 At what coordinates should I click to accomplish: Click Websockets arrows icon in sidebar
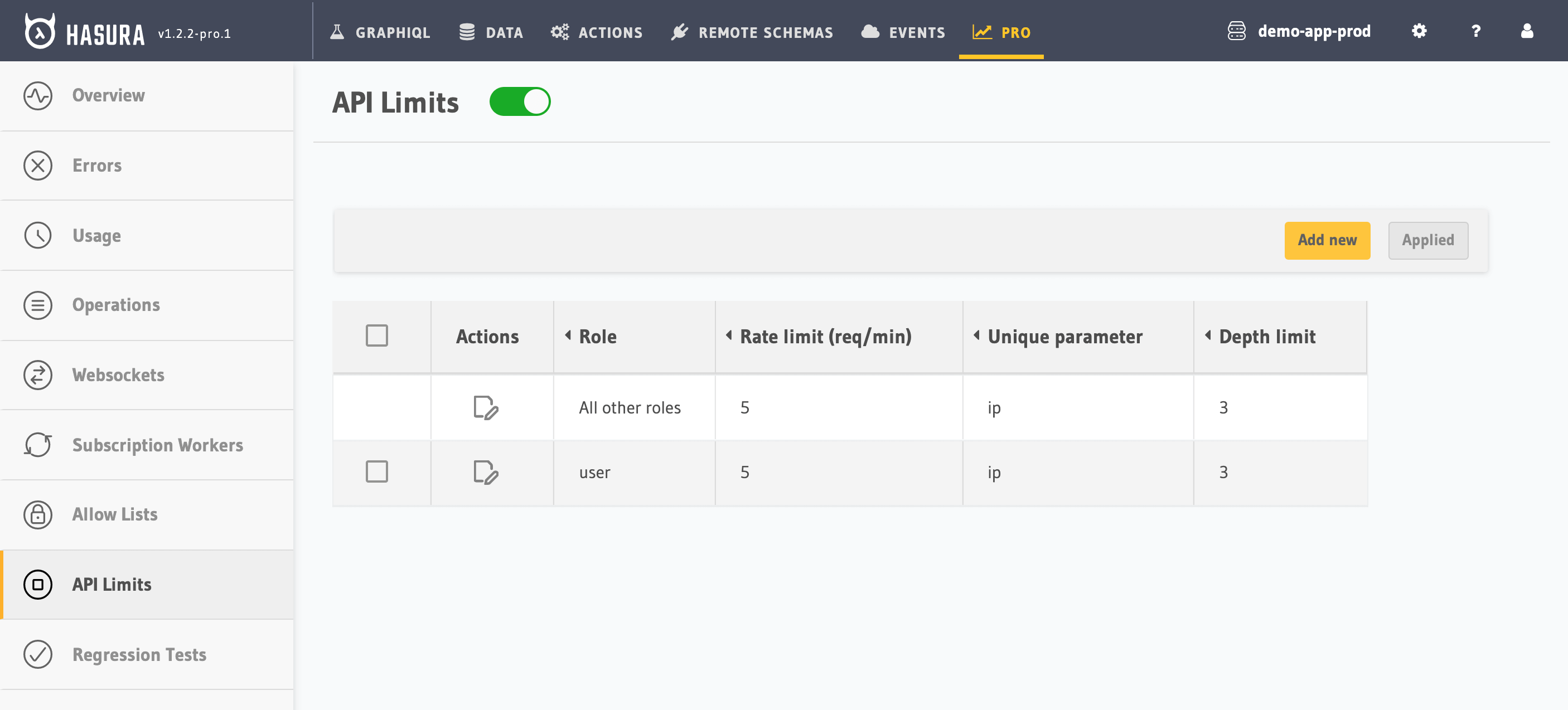point(38,375)
